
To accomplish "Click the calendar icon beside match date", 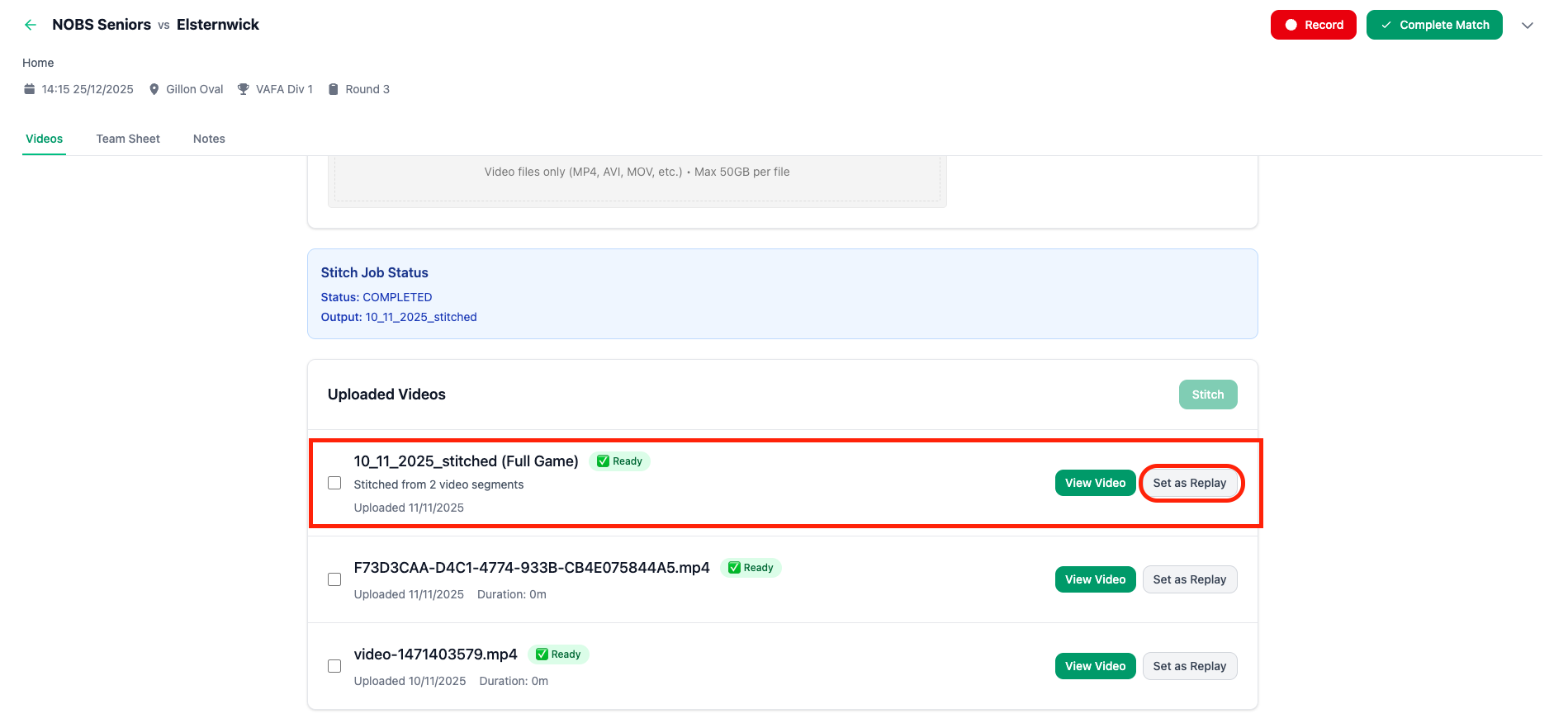I will pyautogui.click(x=30, y=89).
